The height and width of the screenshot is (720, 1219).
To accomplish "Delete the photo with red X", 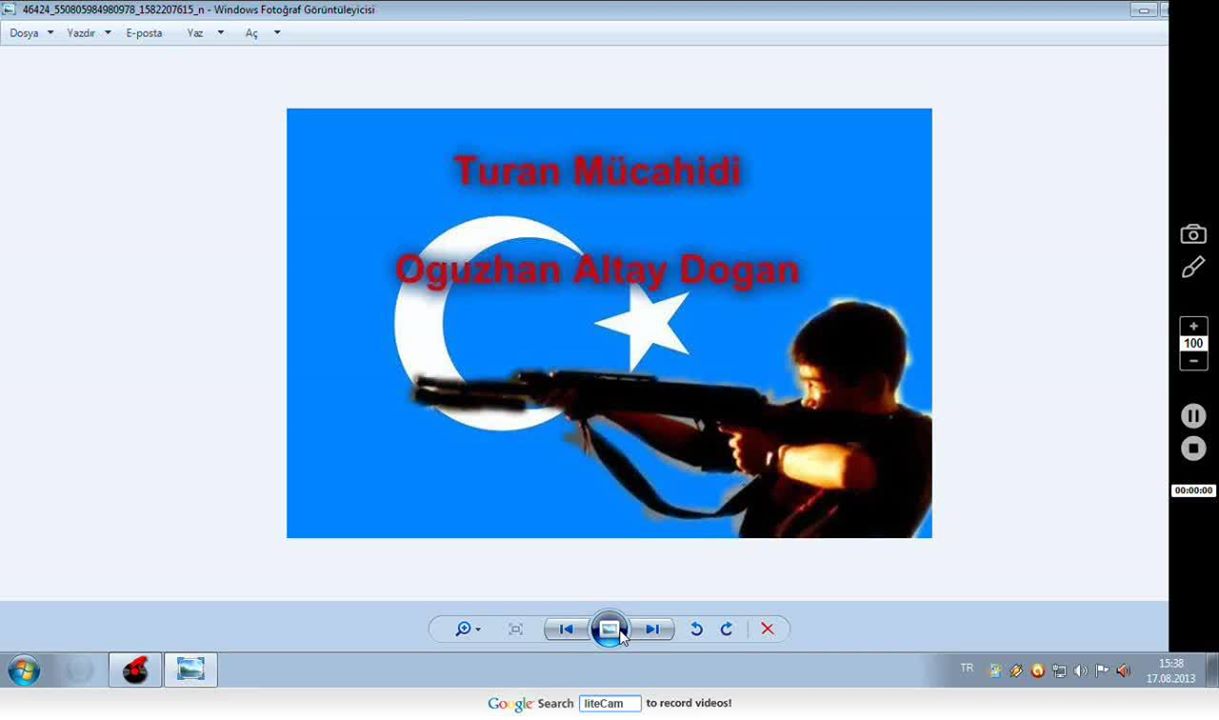I will coord(768,629).
